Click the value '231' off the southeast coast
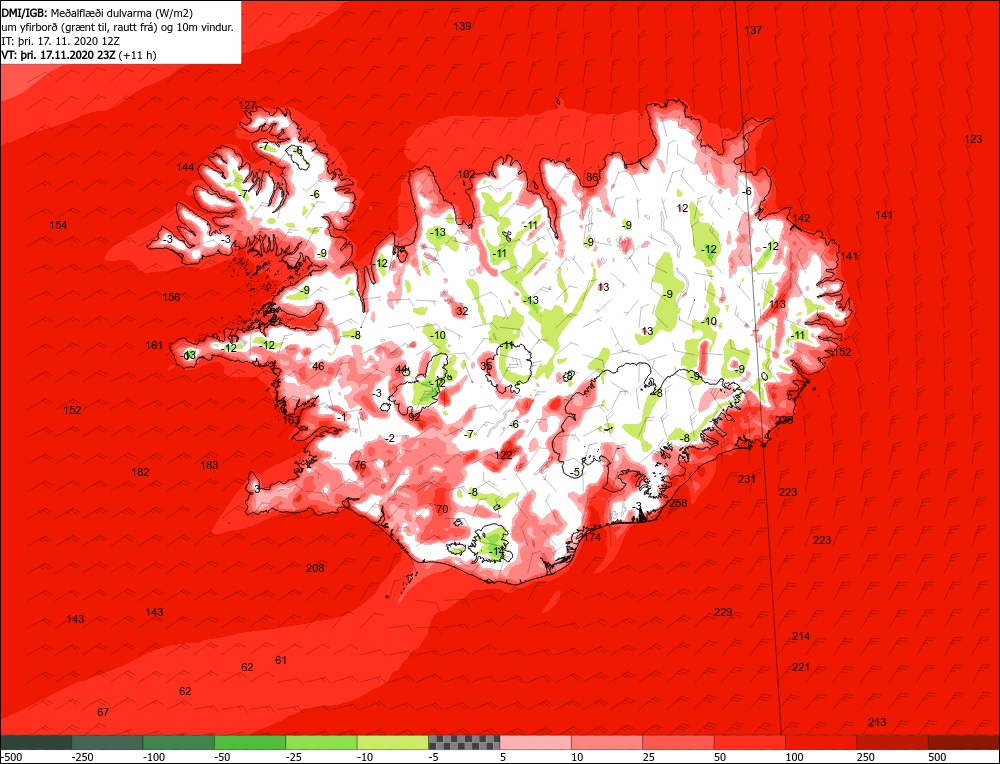Viewport: 1000px width, 764px height. coord(747,479)
